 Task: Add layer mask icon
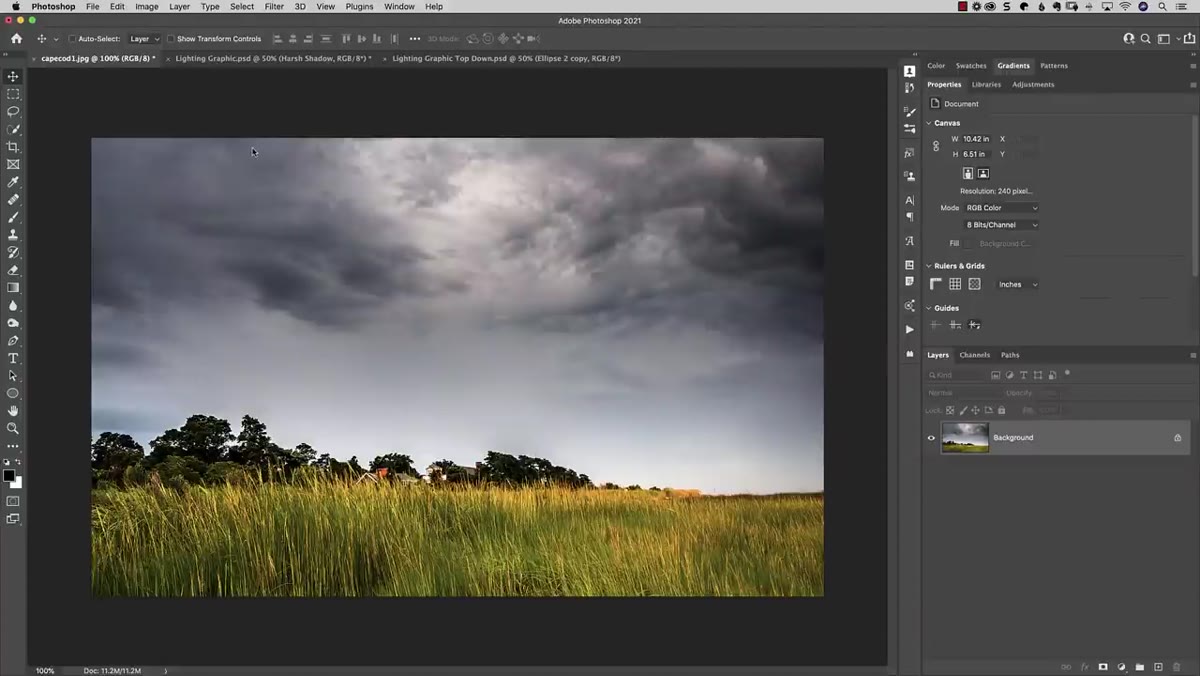click(x=1103, y=667)
